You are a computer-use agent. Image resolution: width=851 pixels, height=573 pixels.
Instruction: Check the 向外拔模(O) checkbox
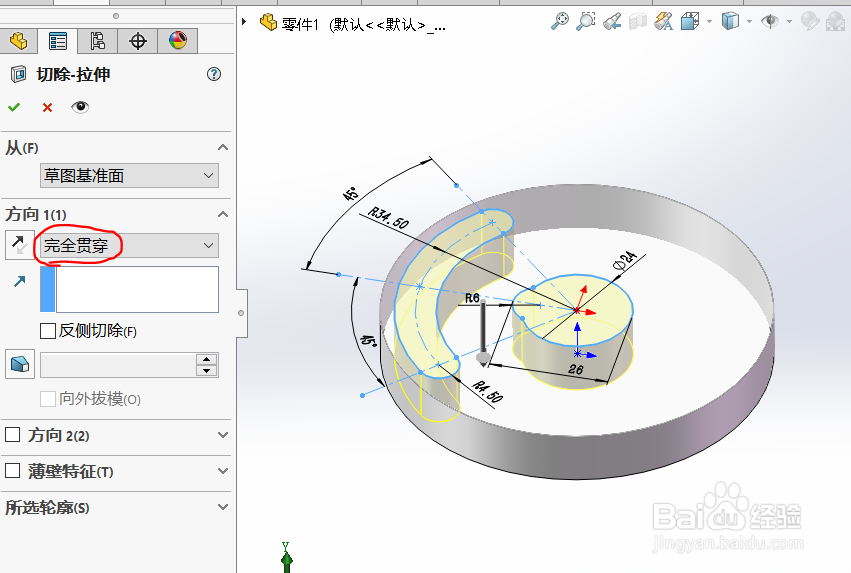click(x=48, y=399)
